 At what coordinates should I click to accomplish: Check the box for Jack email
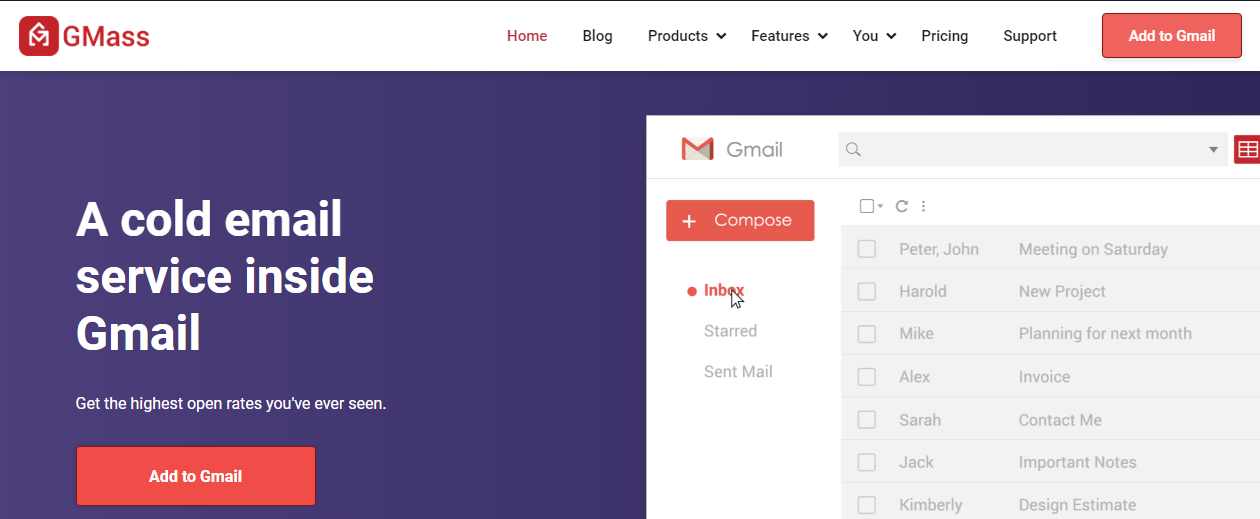(x=867, y=462)
